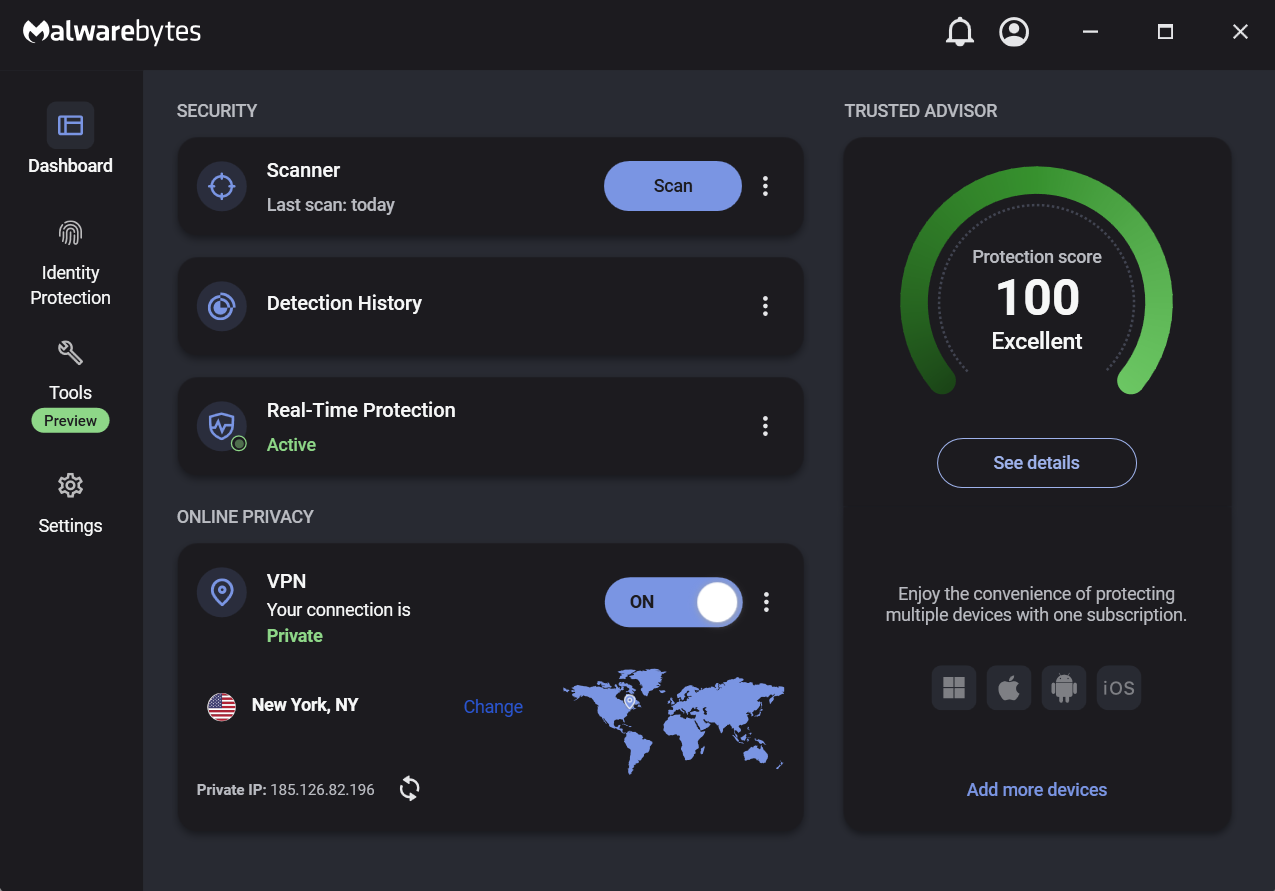
Task: Start a scan with the Scan button
Action: pyautogui.click(x=673, y=186)
